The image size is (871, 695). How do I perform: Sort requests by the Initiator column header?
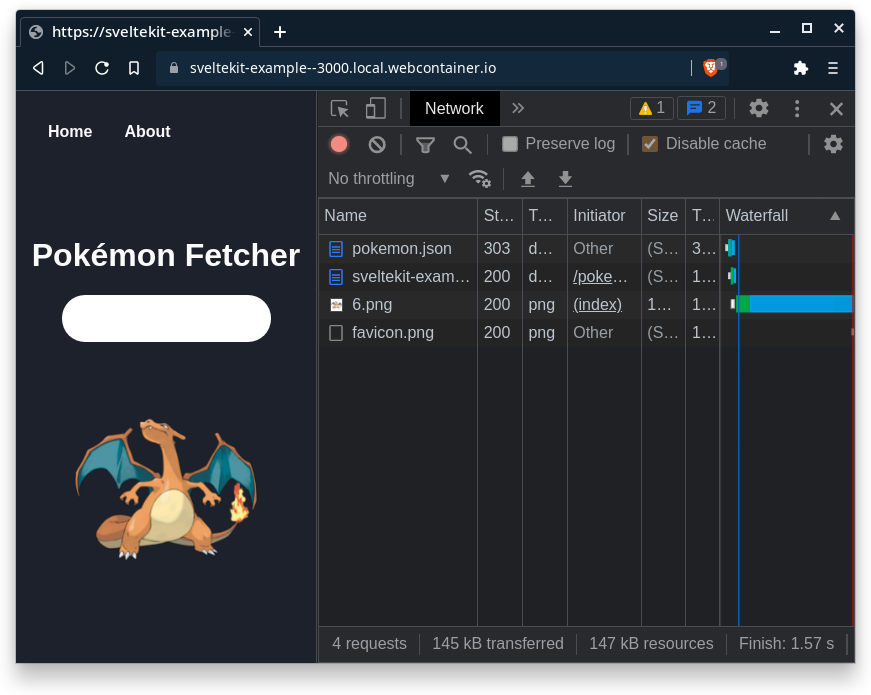(604, 216)
